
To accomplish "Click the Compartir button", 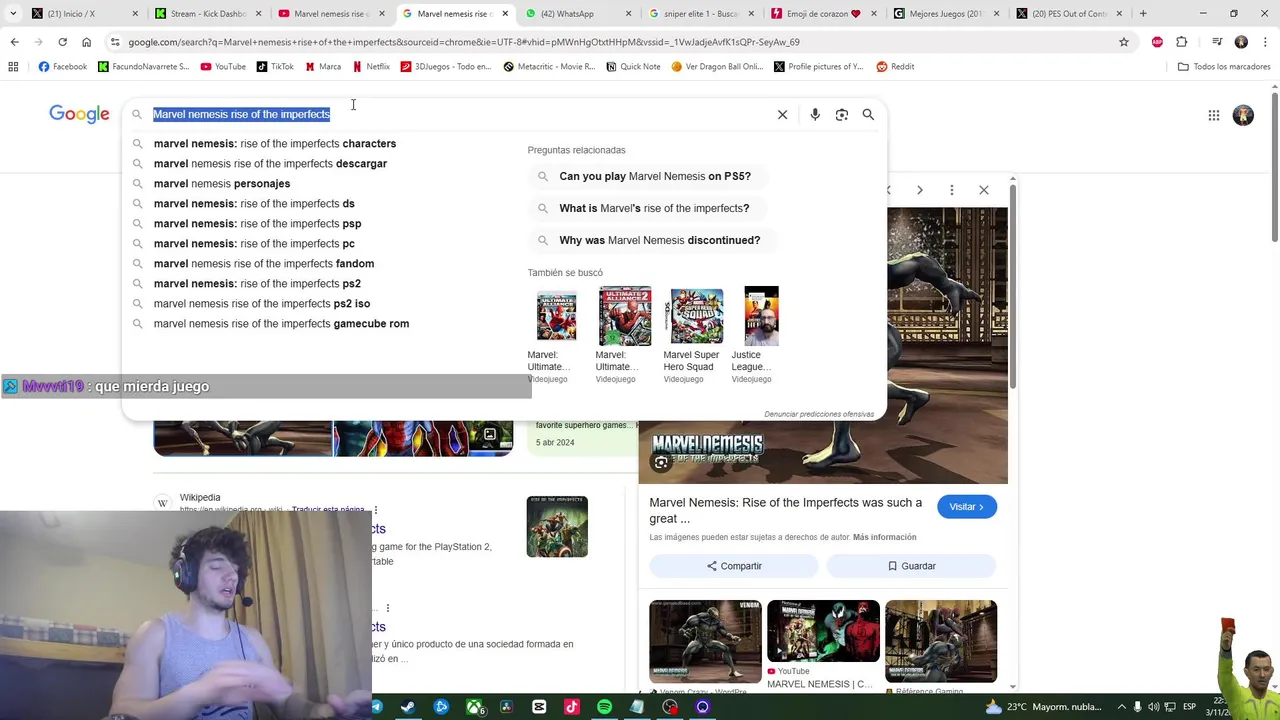I will (734, 566).
